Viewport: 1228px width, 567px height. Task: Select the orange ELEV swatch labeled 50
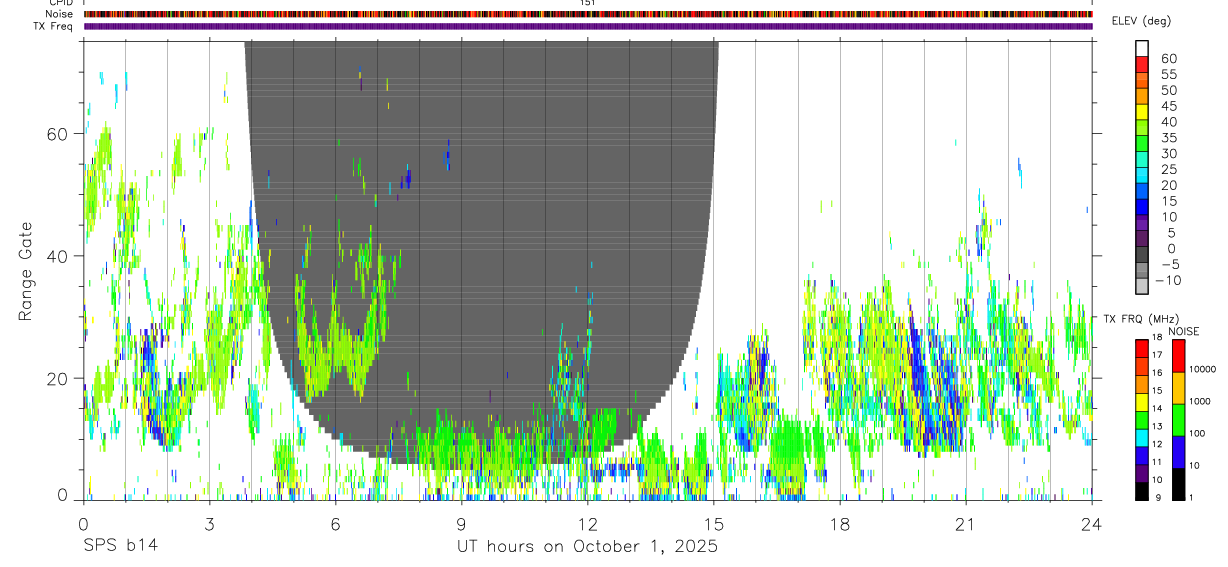(1142, 97)
